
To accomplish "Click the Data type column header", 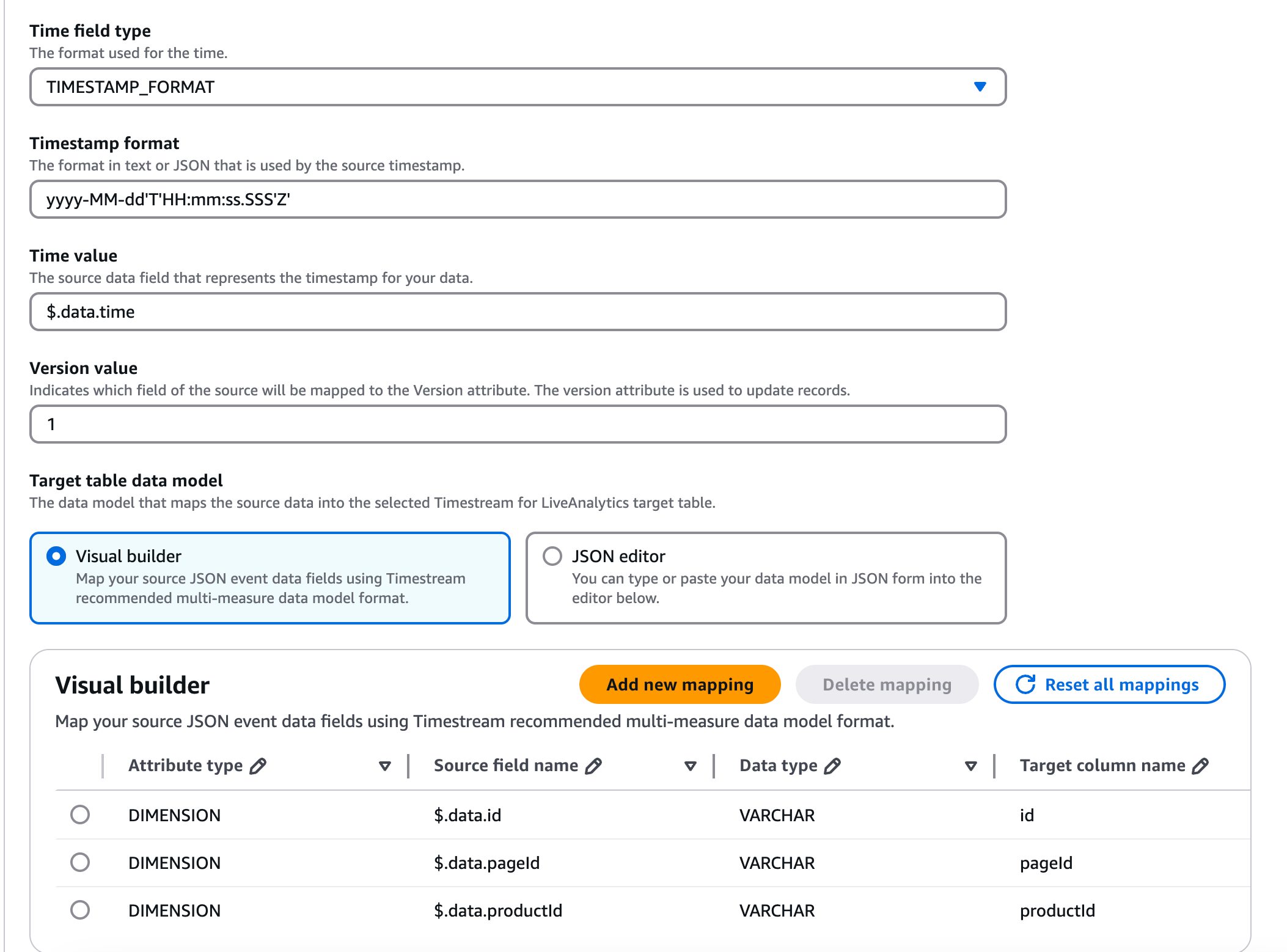I will coord(779,766).
